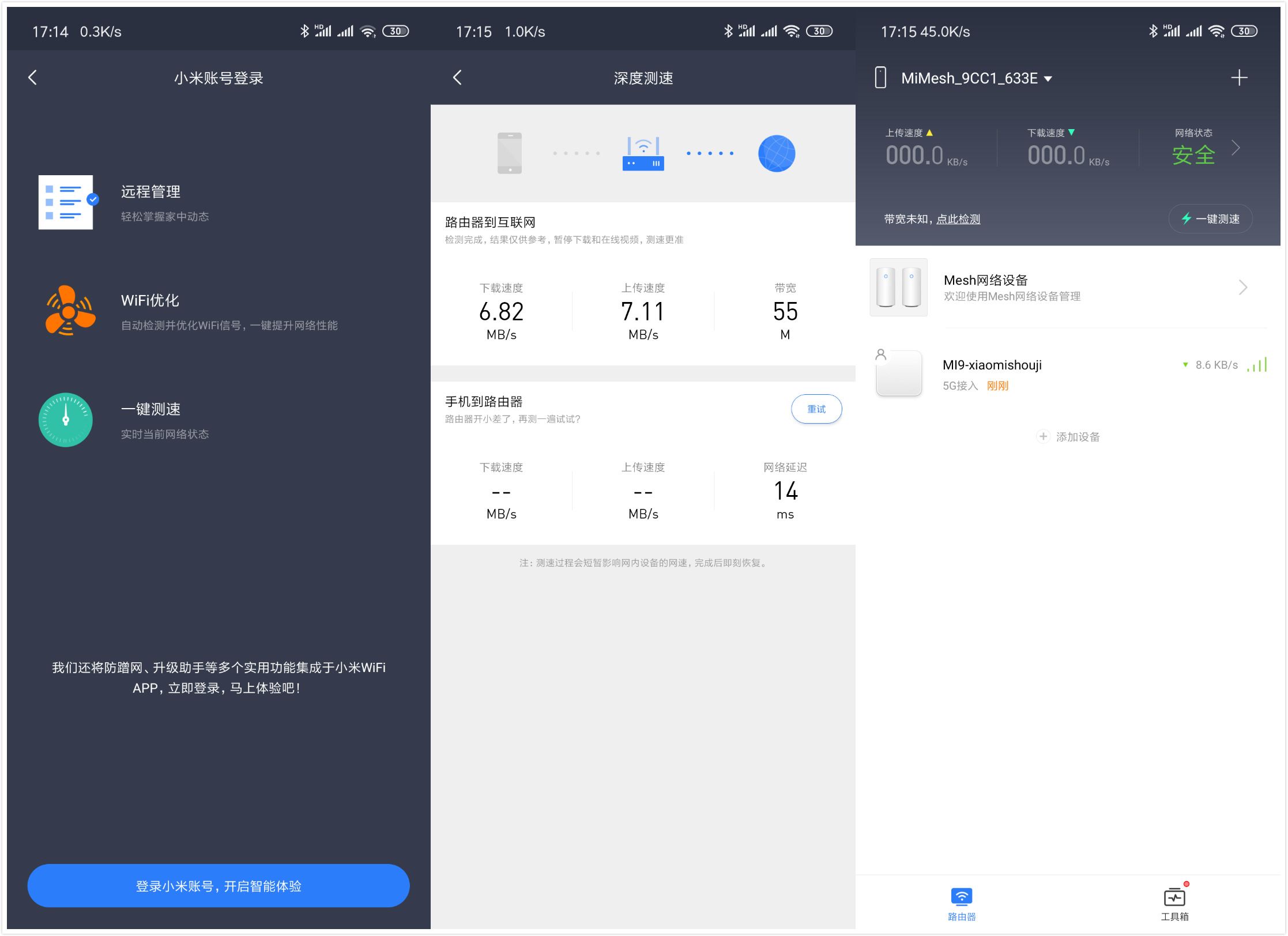This screenshot has height=936, width=1288.
Task: Tap the battery indicator on speed test screen
Action: (x=819, y=31)
